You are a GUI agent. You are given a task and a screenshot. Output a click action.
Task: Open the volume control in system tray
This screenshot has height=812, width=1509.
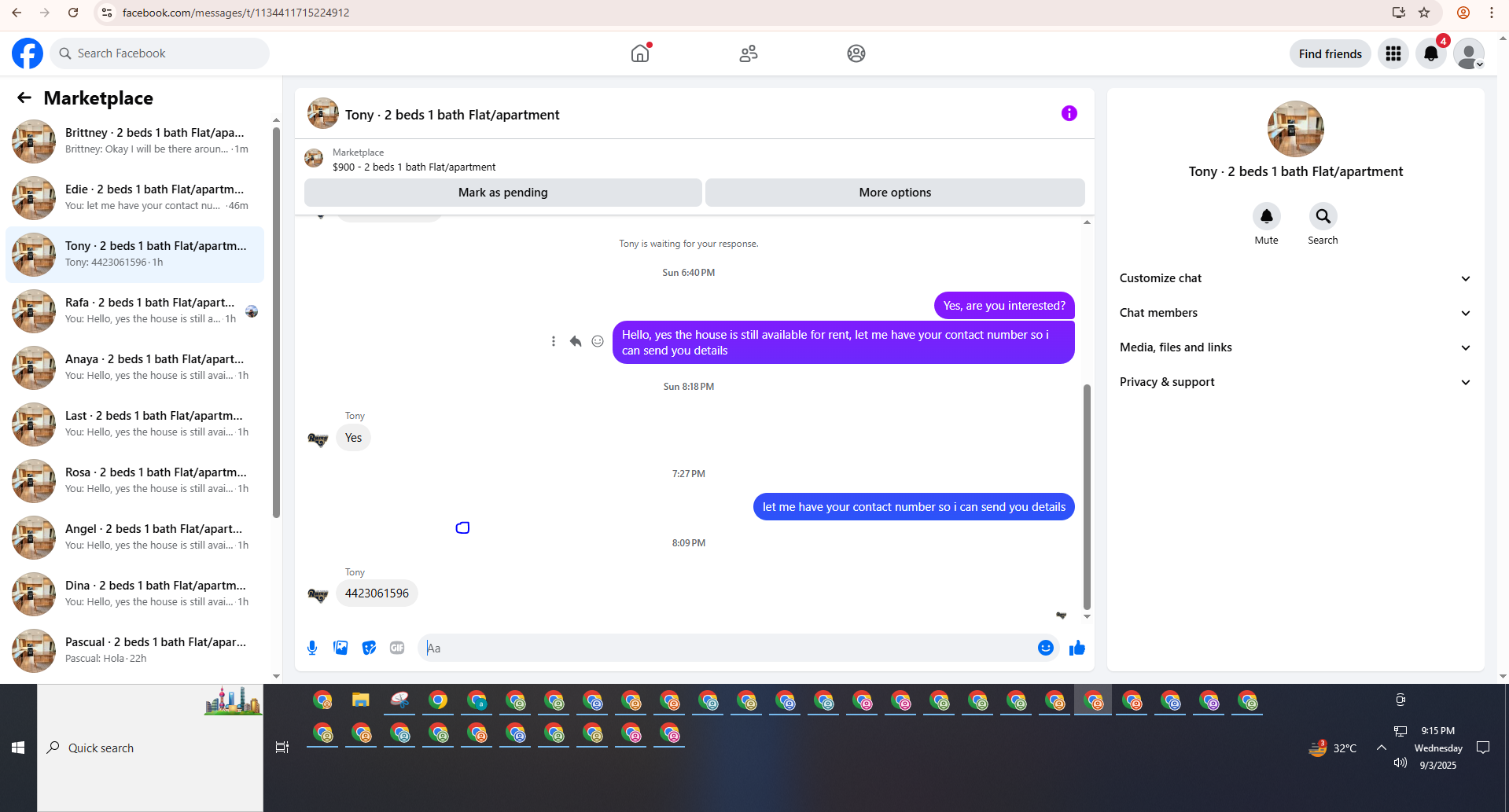(x=1400, y=762)
